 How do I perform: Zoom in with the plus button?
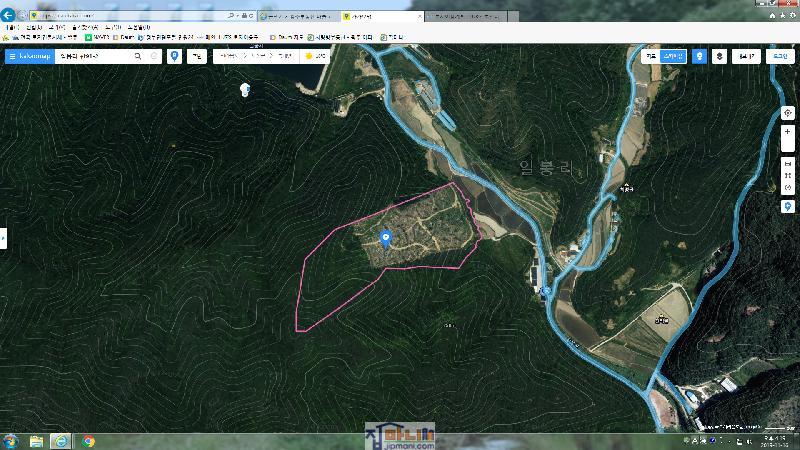tap(788, 132)
